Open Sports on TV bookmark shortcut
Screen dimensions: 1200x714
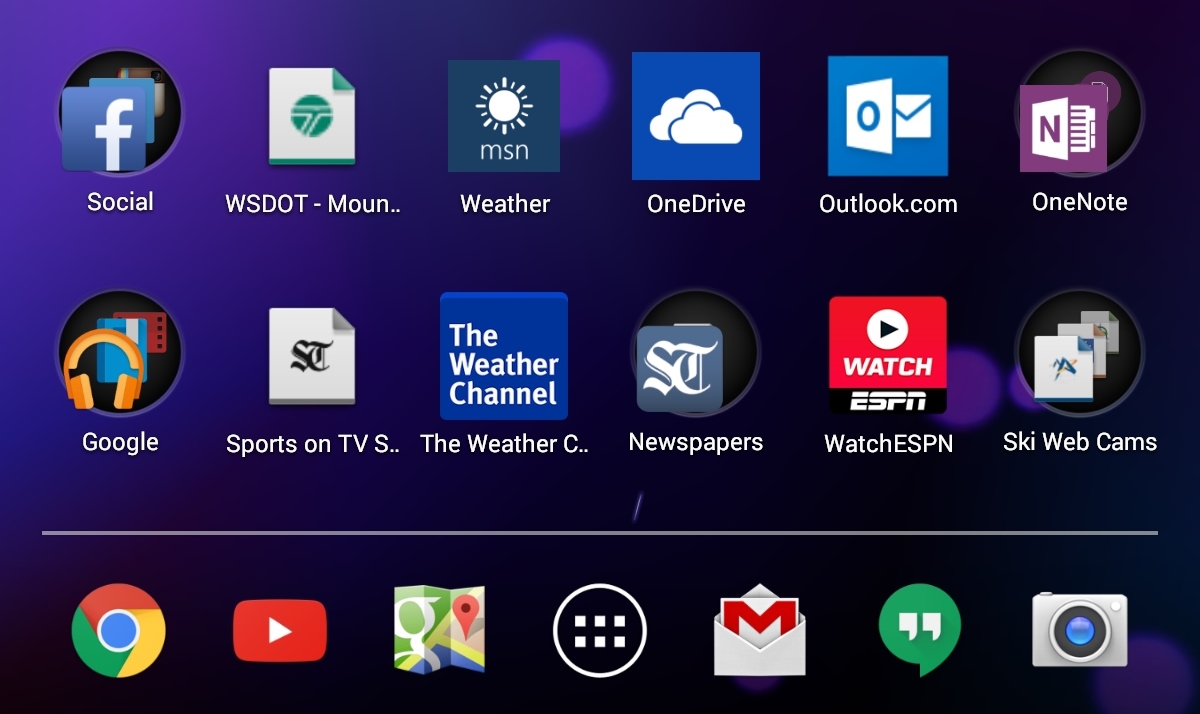pos(312,357)
